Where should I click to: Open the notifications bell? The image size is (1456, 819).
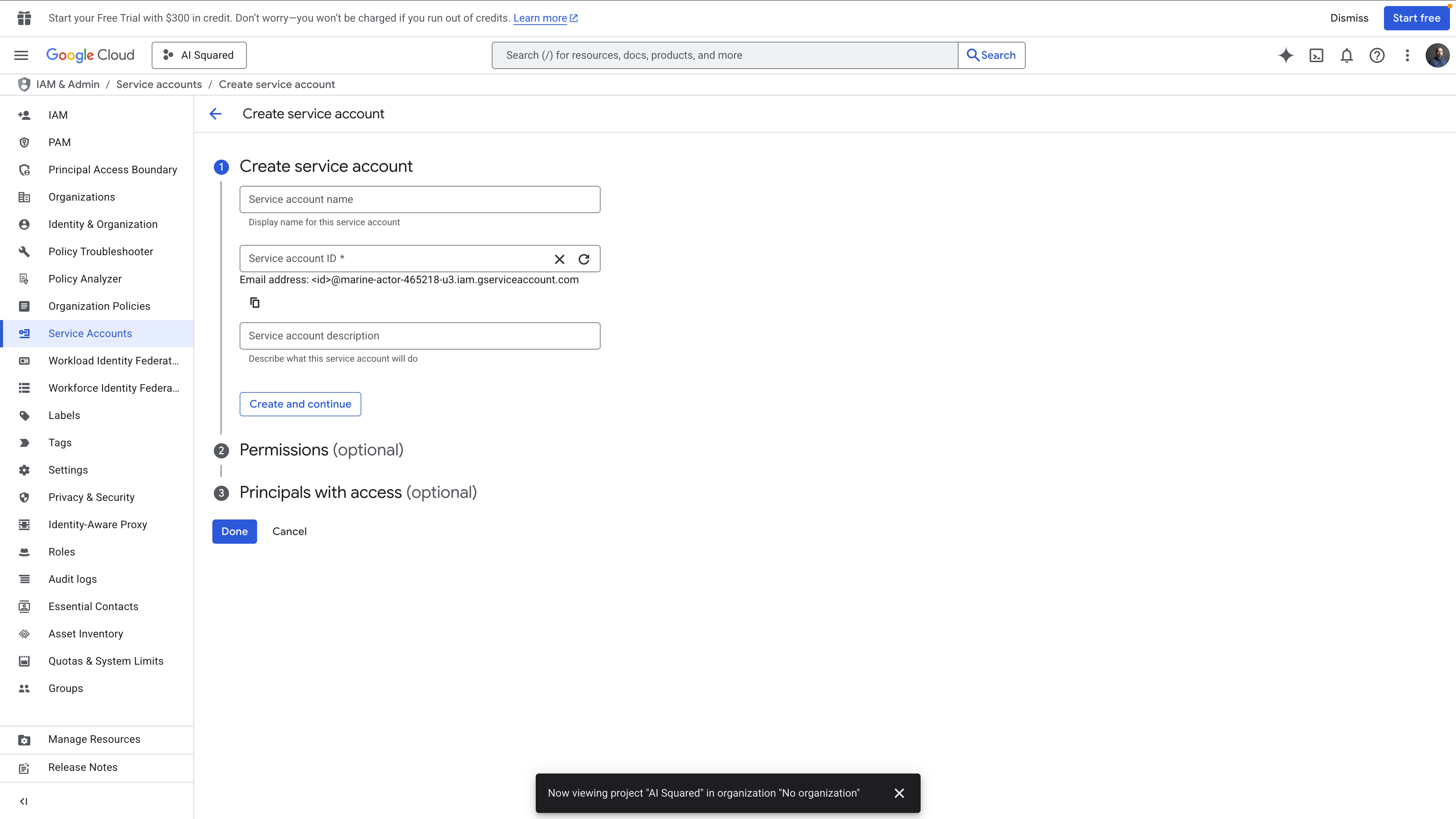[1347, 55]
